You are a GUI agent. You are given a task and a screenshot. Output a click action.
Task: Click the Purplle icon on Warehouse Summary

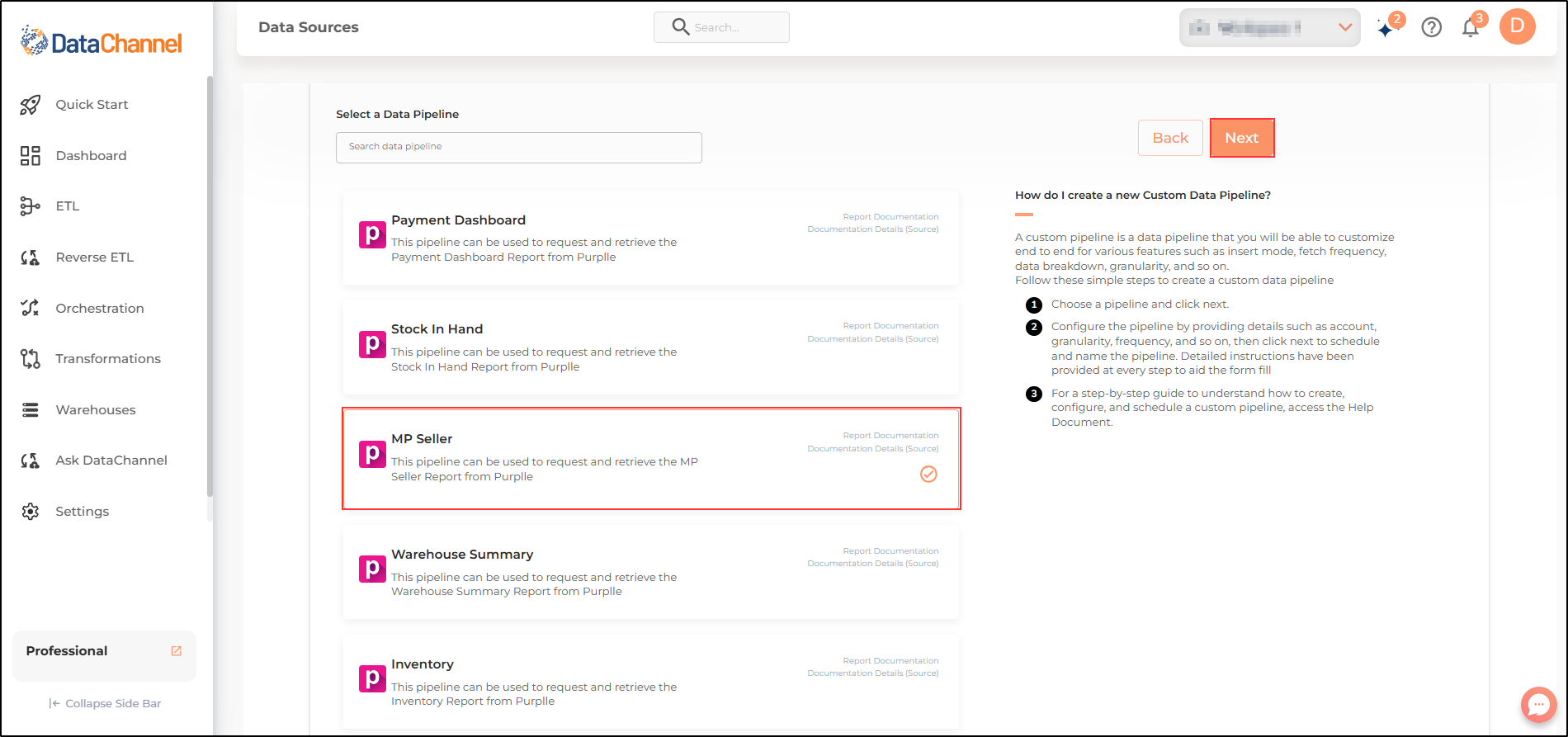coord(372,569)
